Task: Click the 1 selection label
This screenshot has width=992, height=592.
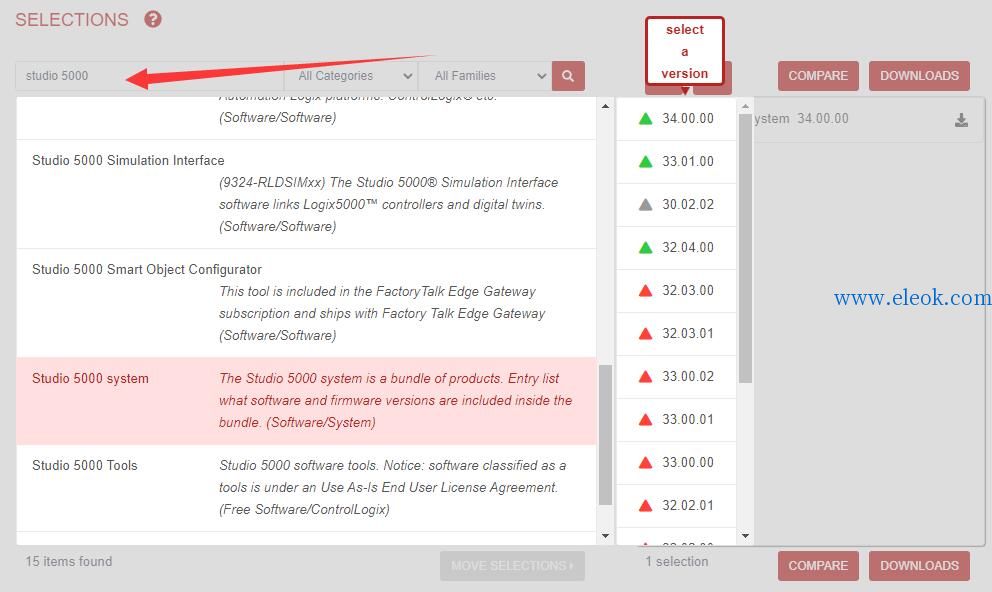Action: point(677,562)
